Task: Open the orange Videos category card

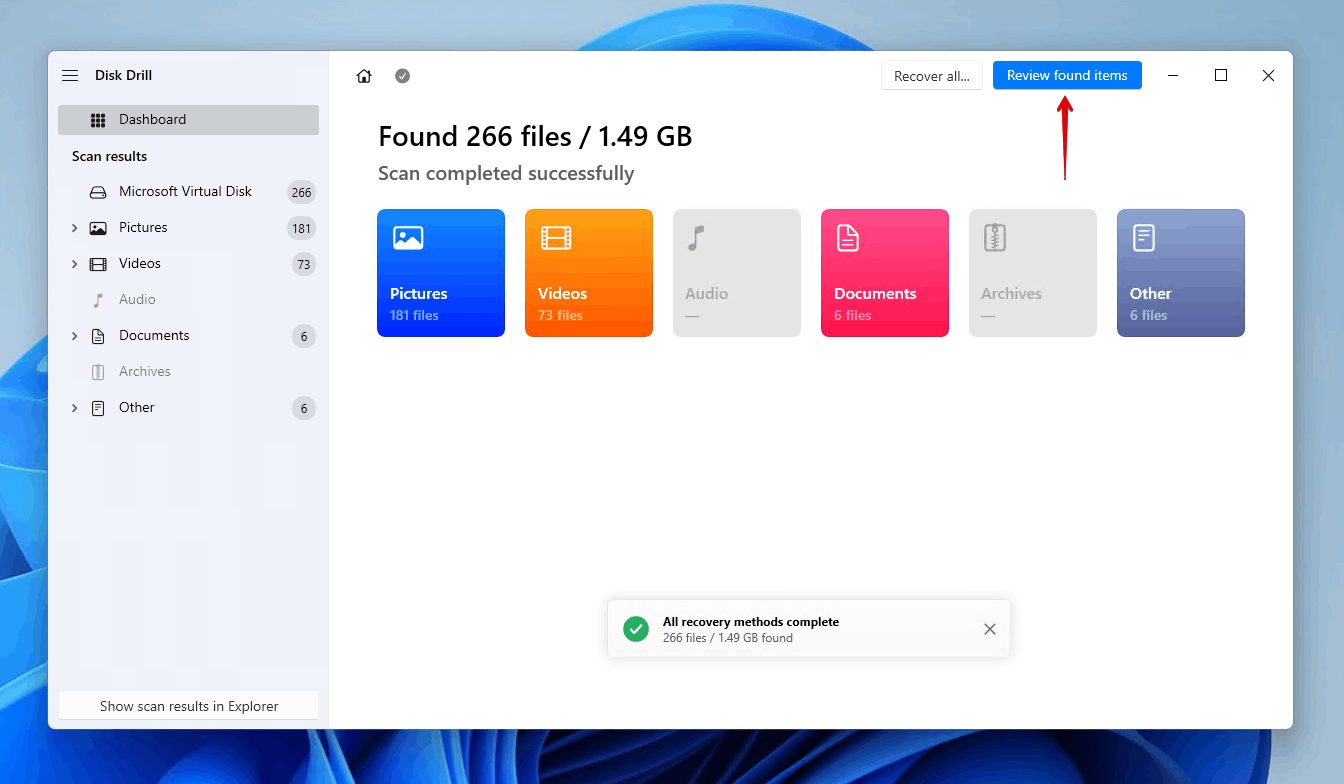Action: click(589, 273)
